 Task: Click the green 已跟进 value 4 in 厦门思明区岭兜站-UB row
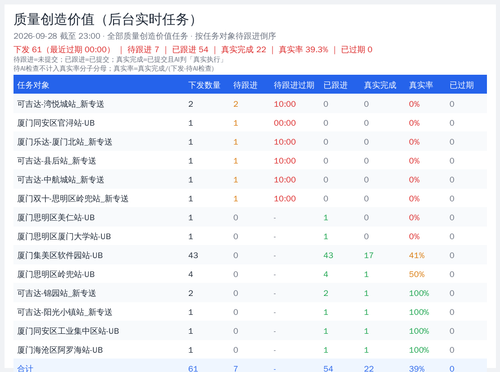click(326, 274)
